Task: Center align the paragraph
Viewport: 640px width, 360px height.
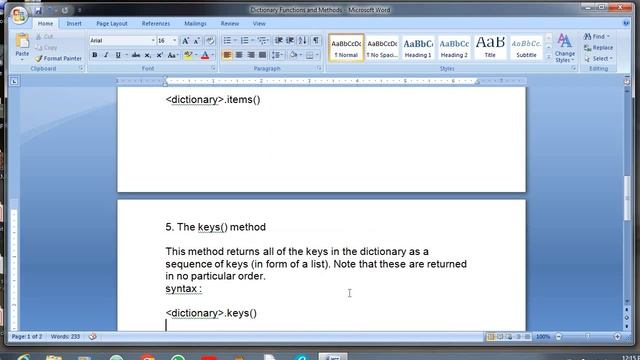Action: [x=239, y=55]
